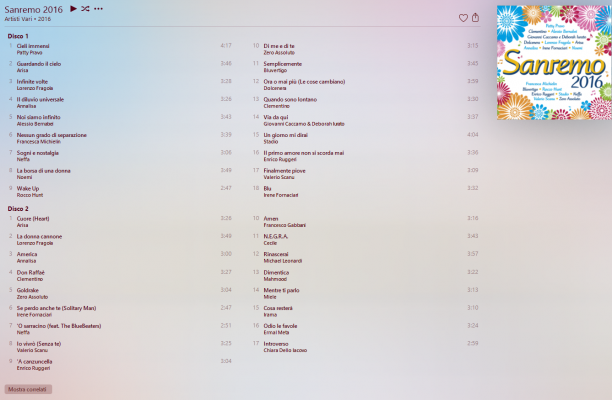This screenshot has width=612, height=400.
Task: Select track Cosa resterà
Action: (x=278, y=308)
